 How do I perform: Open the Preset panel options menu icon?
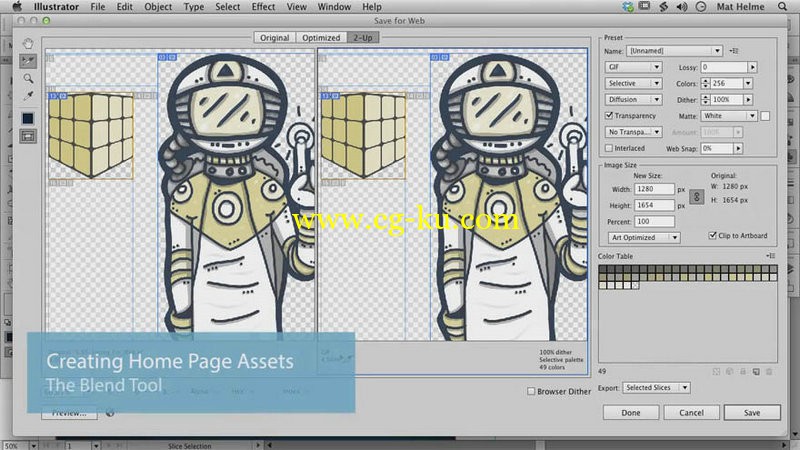[734, 51]
